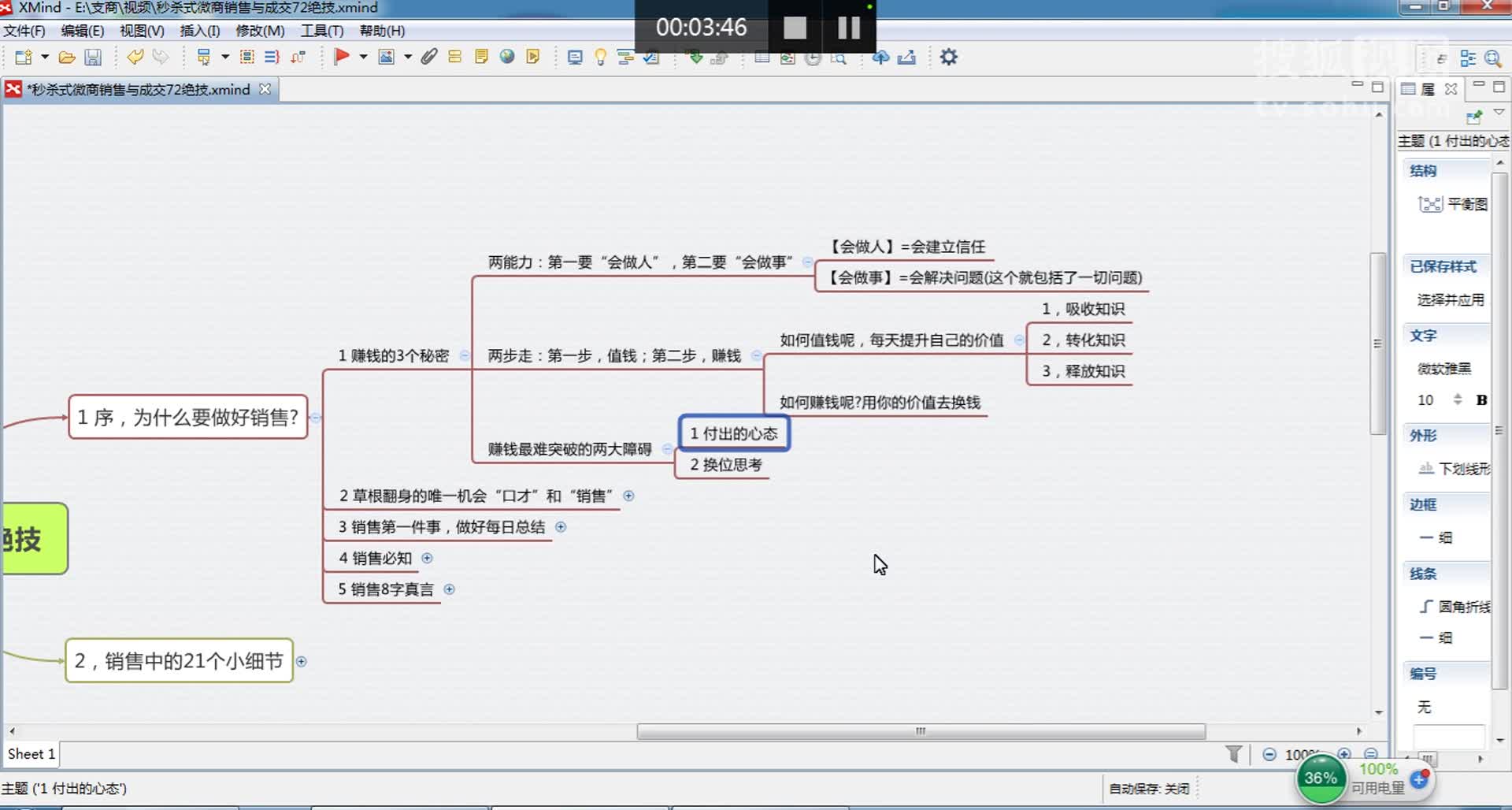Add a Relationship line

tap(298, 57)
